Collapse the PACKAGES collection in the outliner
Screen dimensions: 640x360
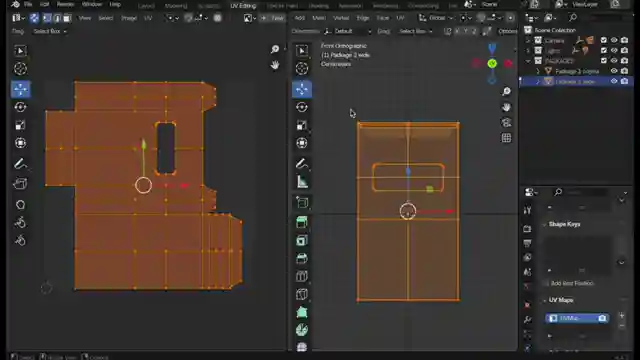(x=528, y=61)
